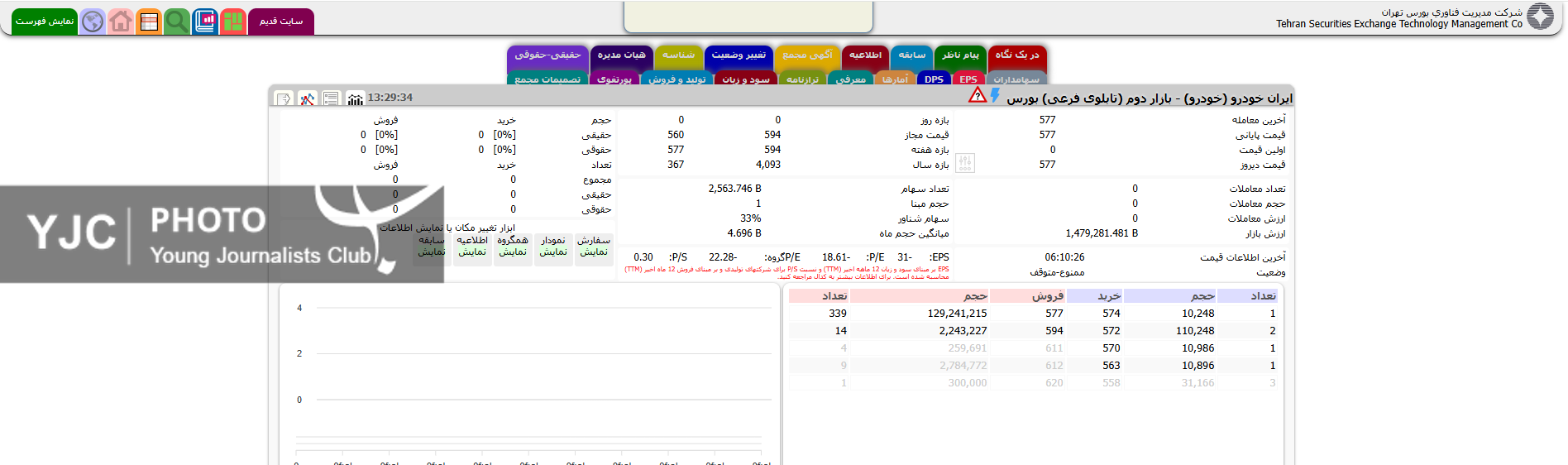
Task: Click the monthly average volume 4.696 B
Action: click(x=744, y=233)
